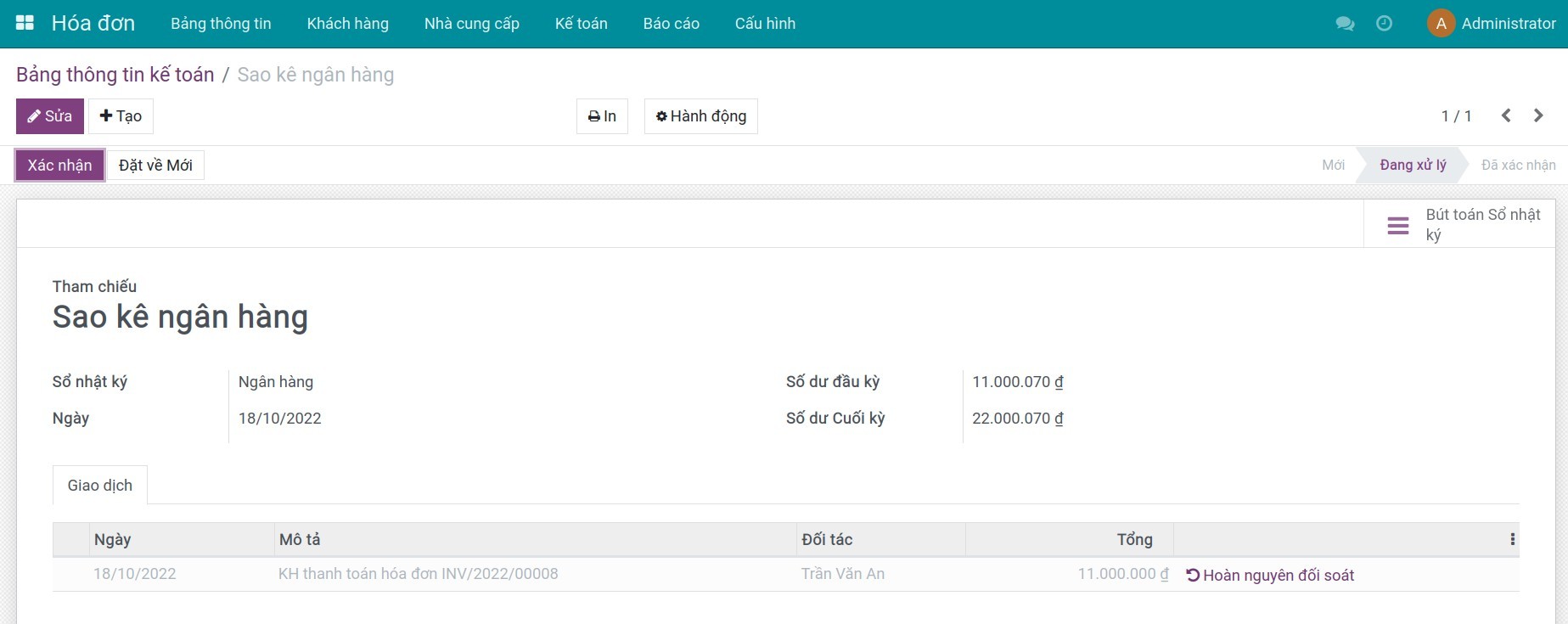1568x624 pixels.
Task: Open column options kebab icon in table
Action: pyautogui.click(x=1512, y=539)
